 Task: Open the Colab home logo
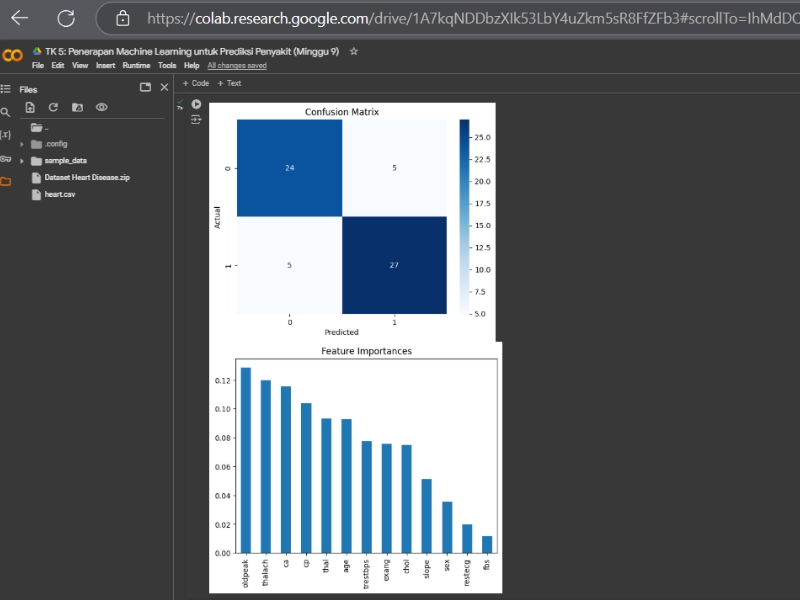pos(12,55)
